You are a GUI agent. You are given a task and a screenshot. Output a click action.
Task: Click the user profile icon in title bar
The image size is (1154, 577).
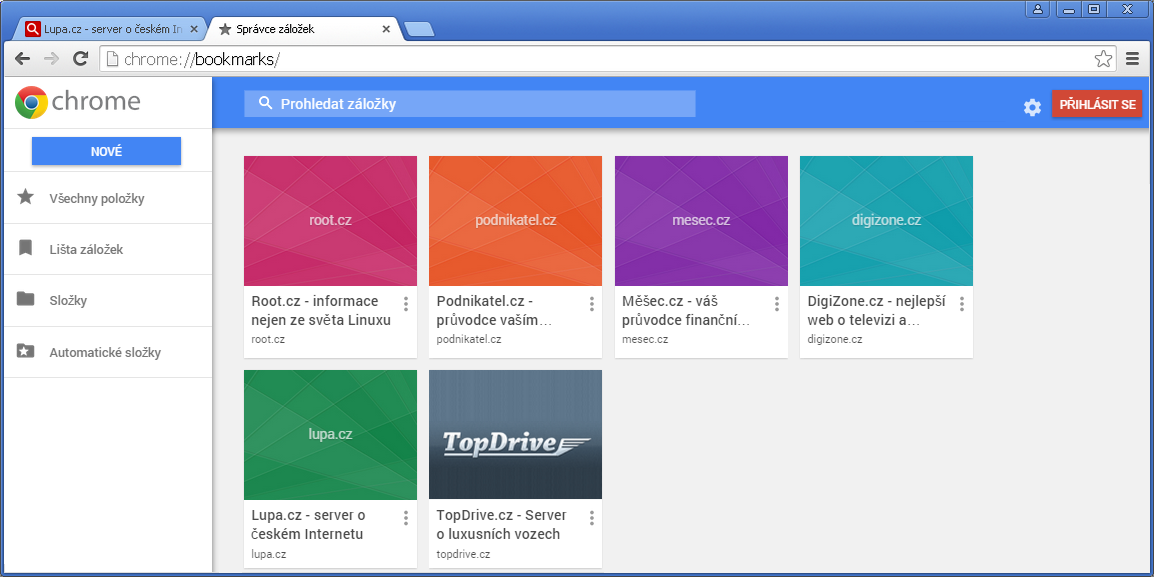pyautogui.click(x=1038, y=9)
